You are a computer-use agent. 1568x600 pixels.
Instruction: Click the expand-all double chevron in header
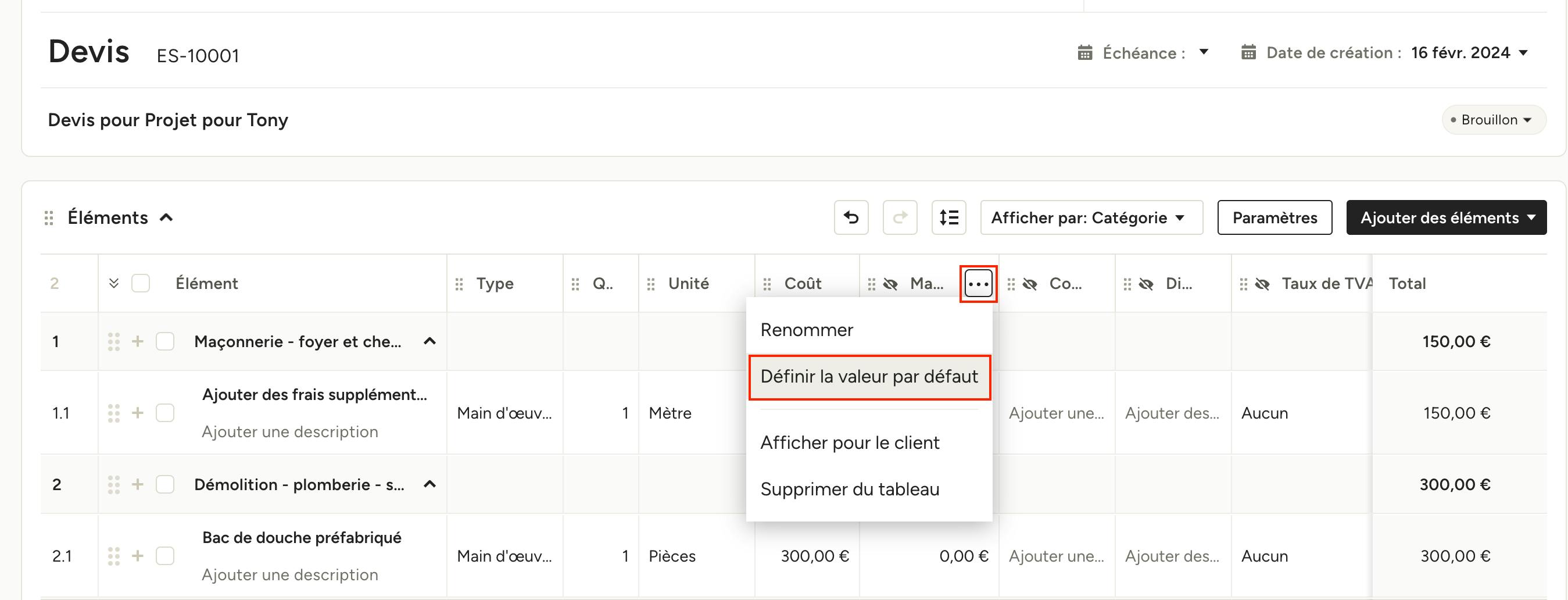point(114,284)
